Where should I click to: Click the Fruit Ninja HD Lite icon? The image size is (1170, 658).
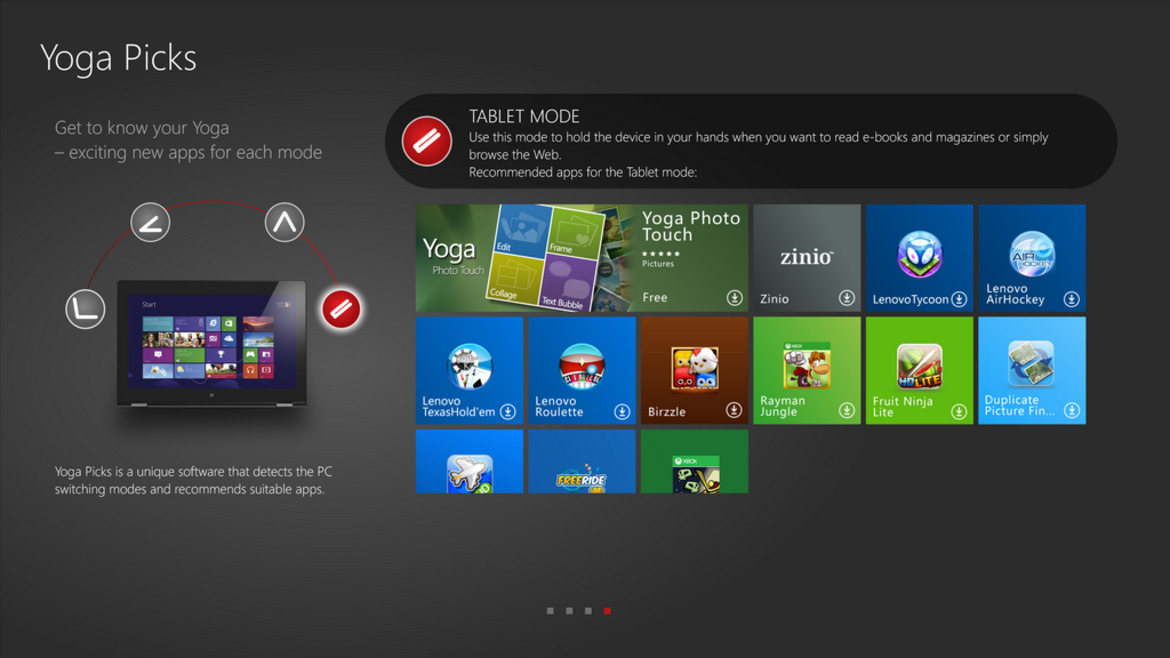[919, 366]
